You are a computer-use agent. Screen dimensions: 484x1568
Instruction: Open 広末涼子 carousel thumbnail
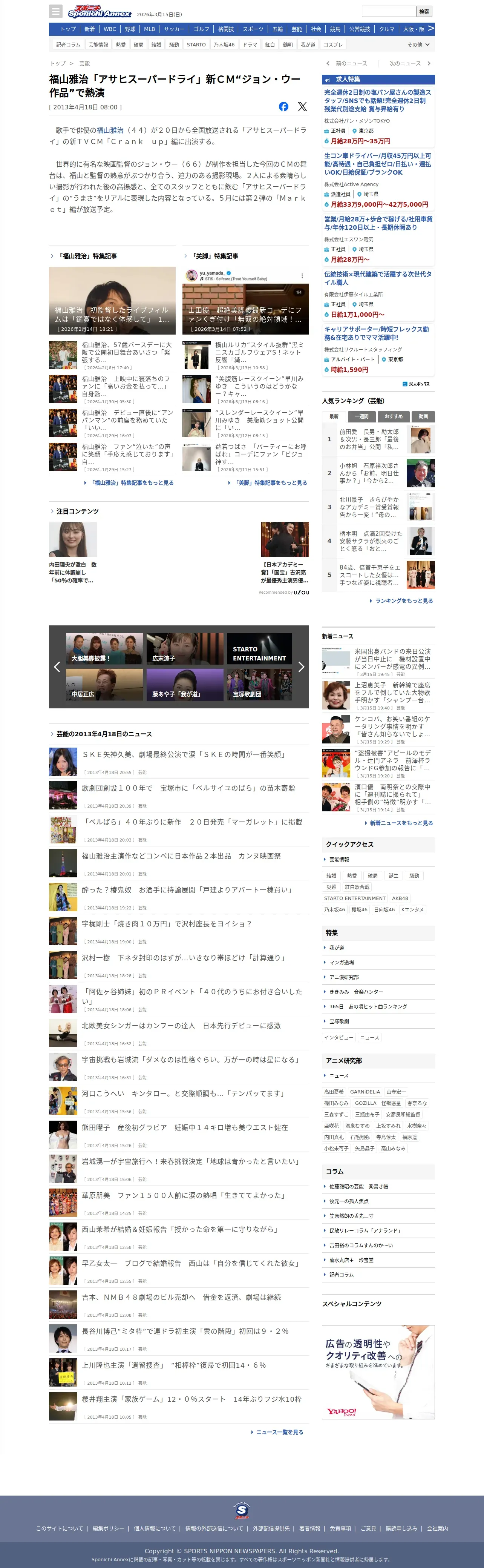(x=185, y=648)
